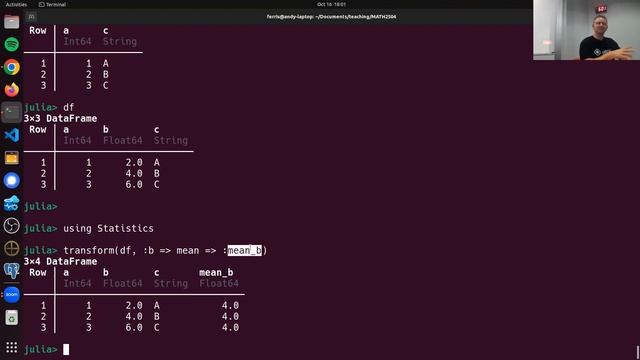Open the blue whale-shaped dock icon
Viewport: 640px width, 360px height.
click(x=11, y=203)
